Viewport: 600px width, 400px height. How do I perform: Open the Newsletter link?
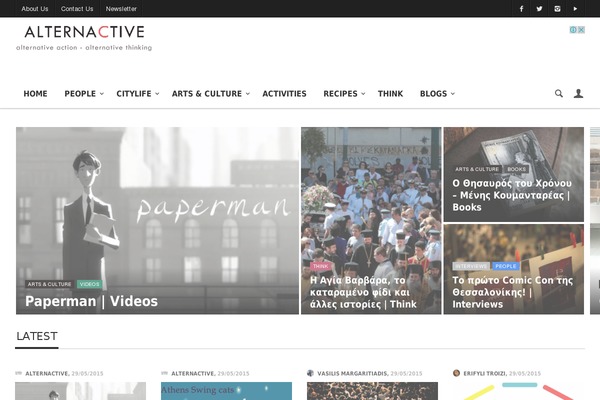[121, 9]
